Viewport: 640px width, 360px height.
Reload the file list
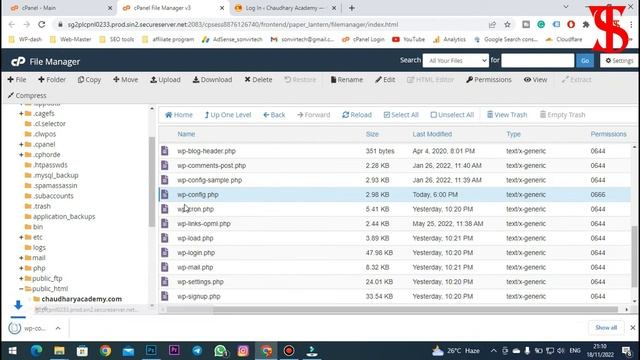357,115
